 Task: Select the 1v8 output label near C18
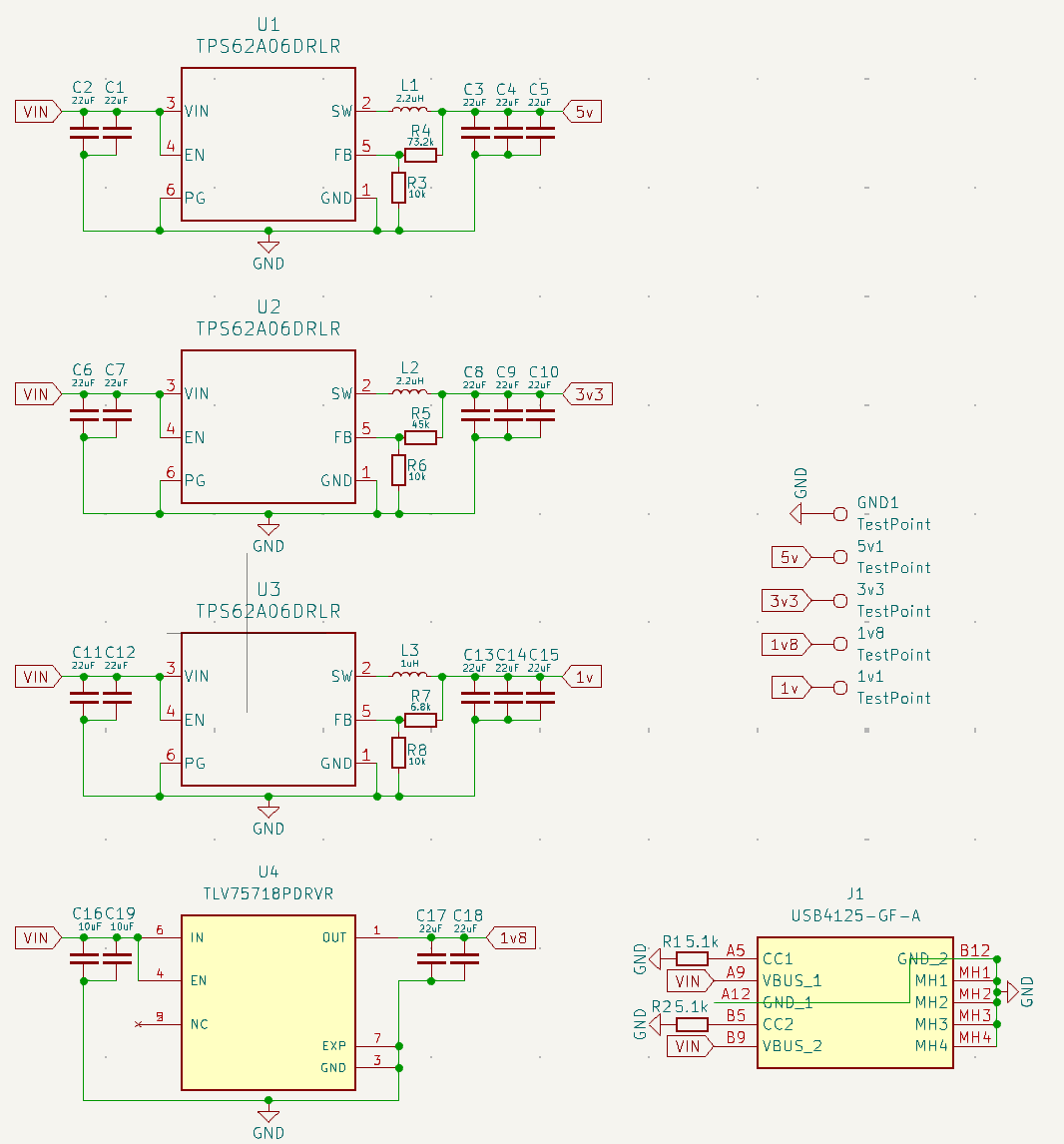511,937
